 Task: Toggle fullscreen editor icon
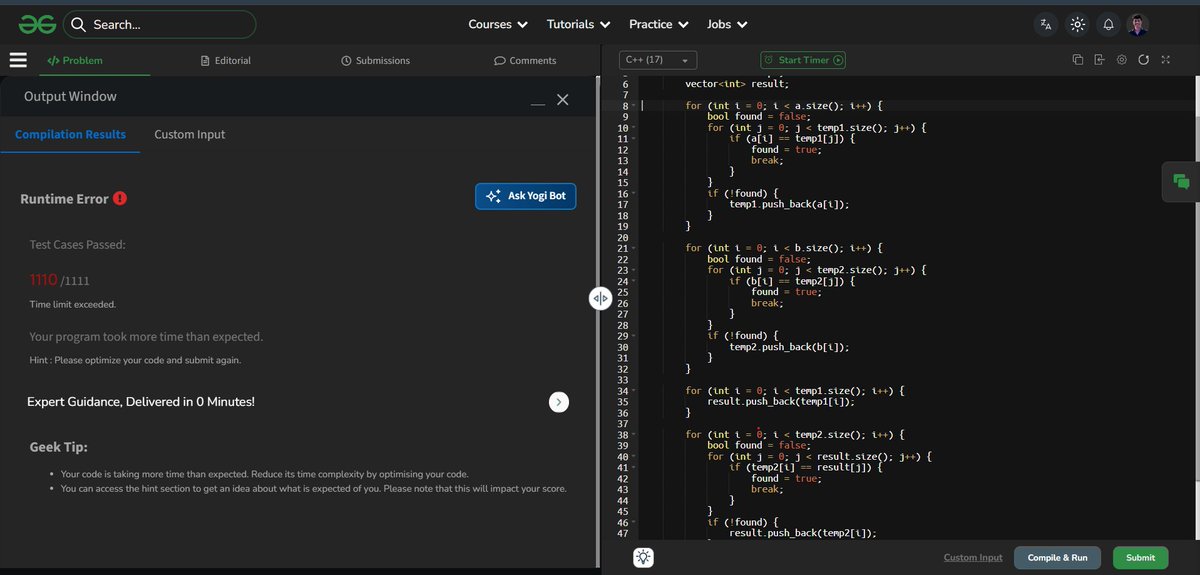[1165, 60]
